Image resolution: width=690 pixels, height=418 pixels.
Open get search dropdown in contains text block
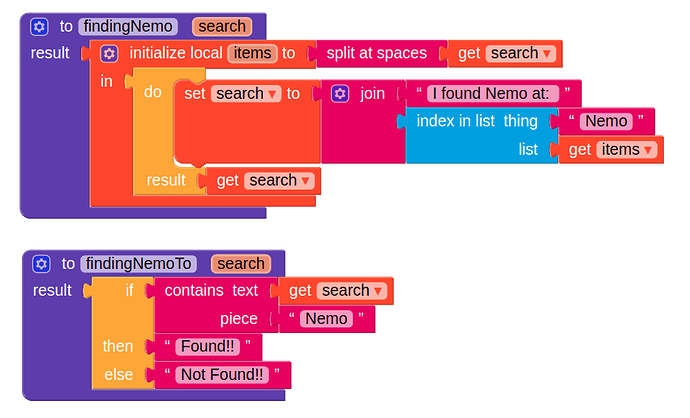(x=379, y=291)
